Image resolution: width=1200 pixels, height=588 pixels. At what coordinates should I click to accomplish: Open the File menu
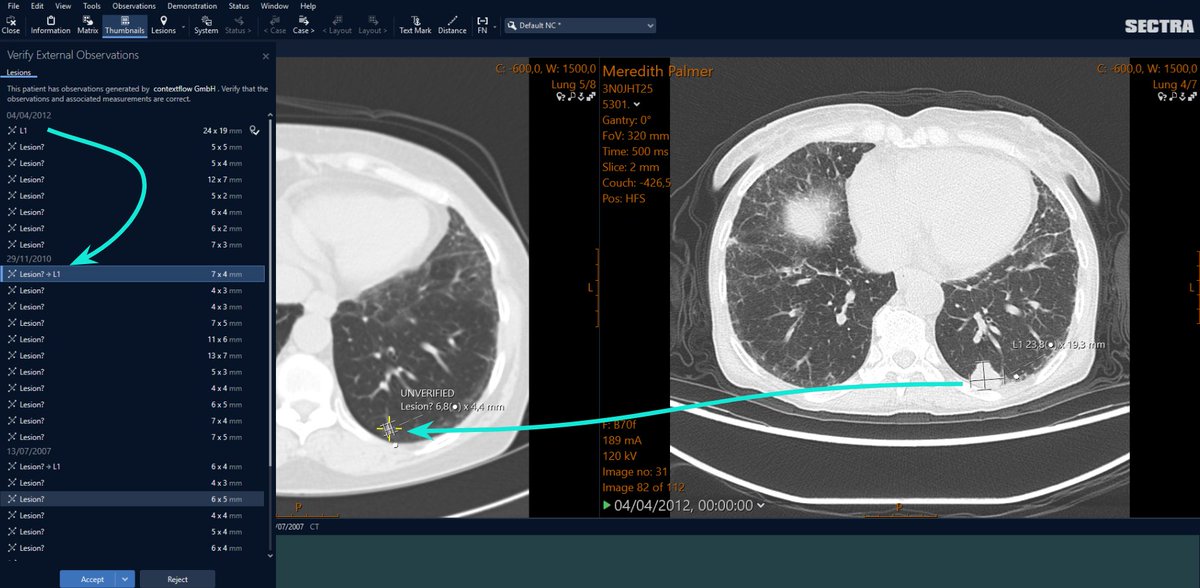click(x=13, y=6)
